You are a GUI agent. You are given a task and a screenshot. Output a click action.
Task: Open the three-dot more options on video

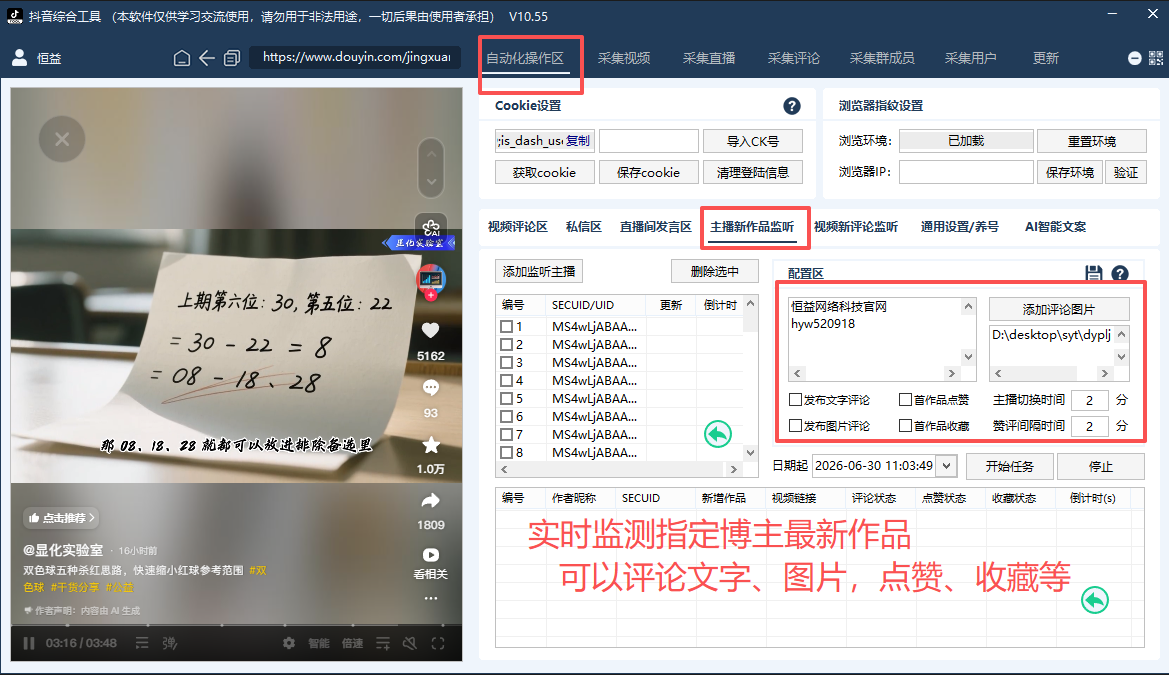[x=431, y=598]
